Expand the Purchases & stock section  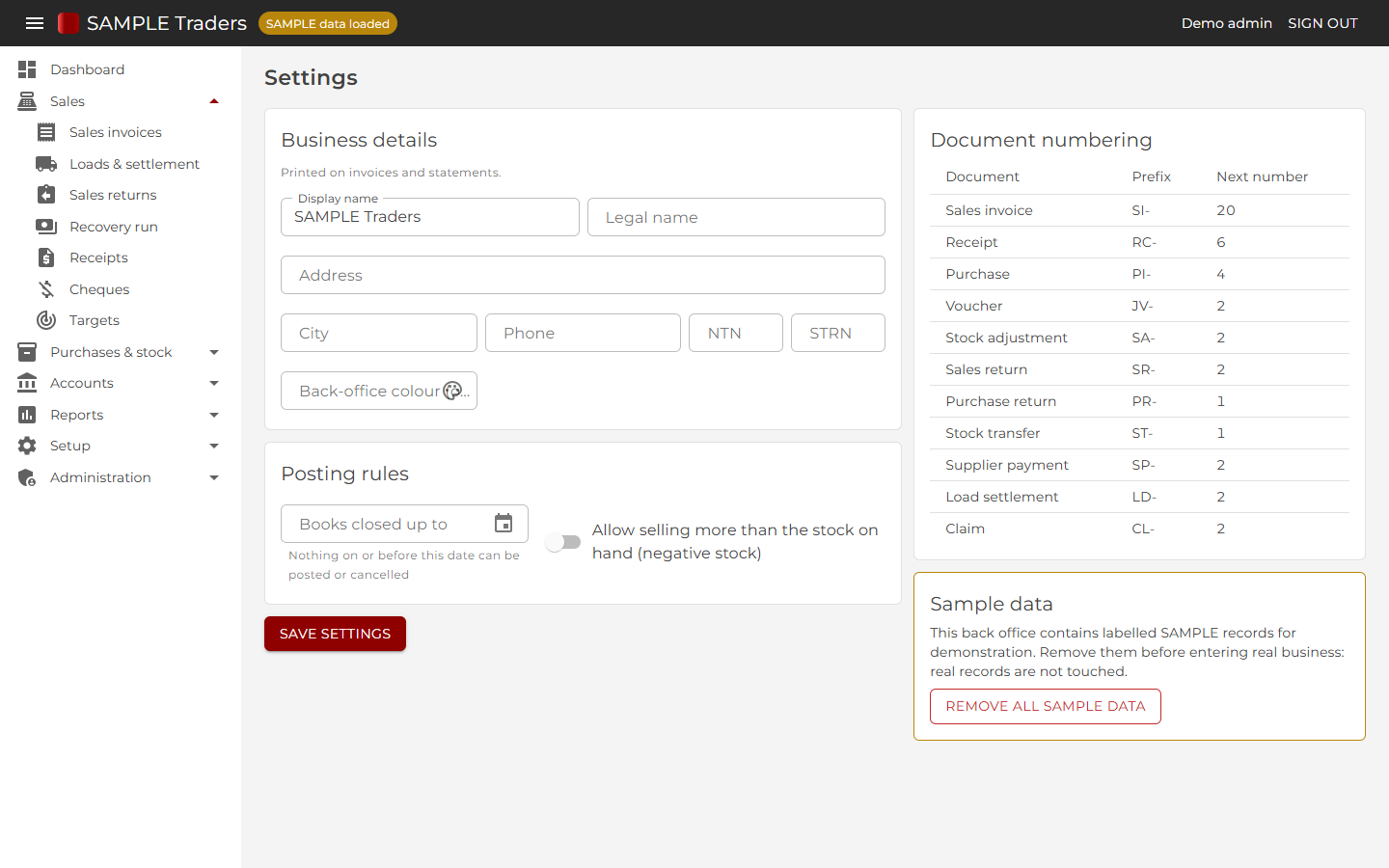[214, 352]
